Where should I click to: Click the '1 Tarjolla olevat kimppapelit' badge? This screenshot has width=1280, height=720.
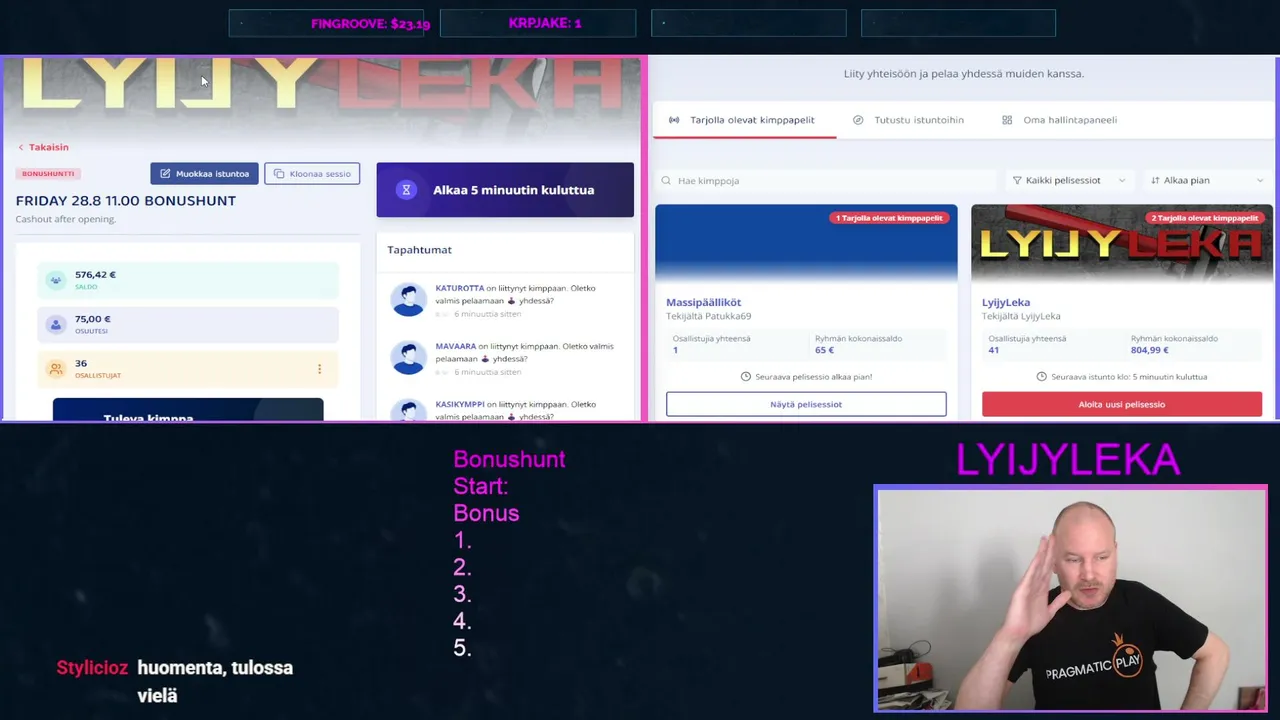[890, 218]
